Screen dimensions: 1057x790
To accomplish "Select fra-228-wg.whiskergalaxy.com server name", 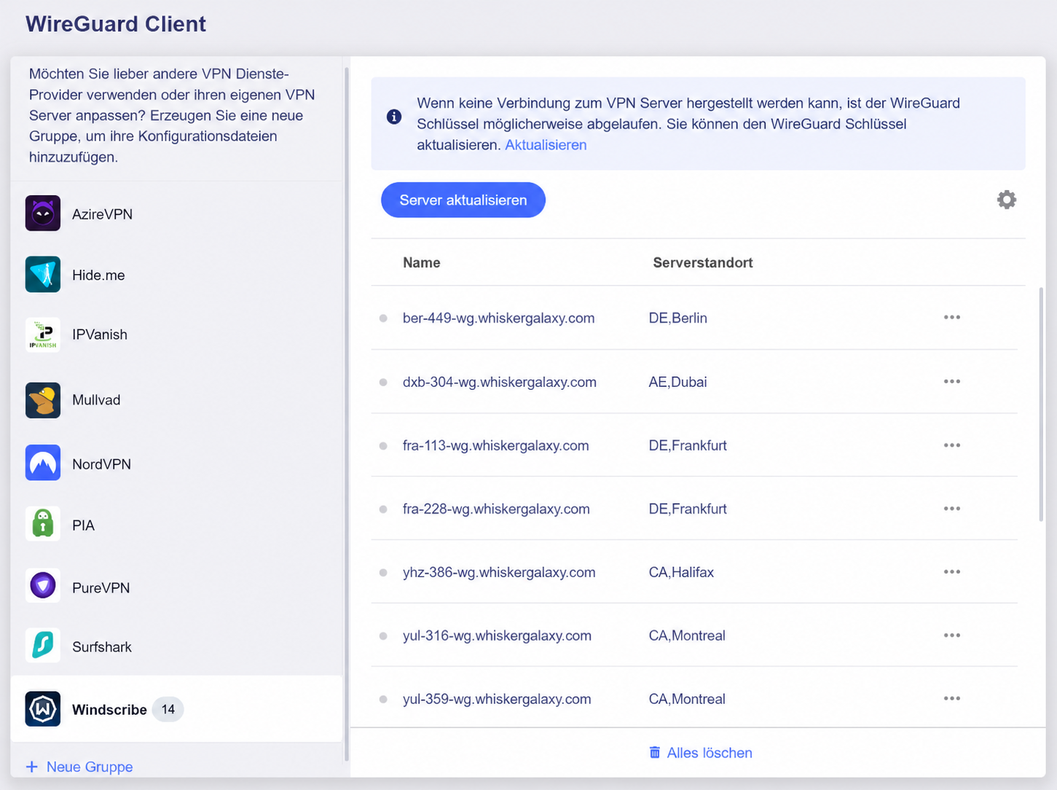I will pyautogui.click(x=496, y=509).
